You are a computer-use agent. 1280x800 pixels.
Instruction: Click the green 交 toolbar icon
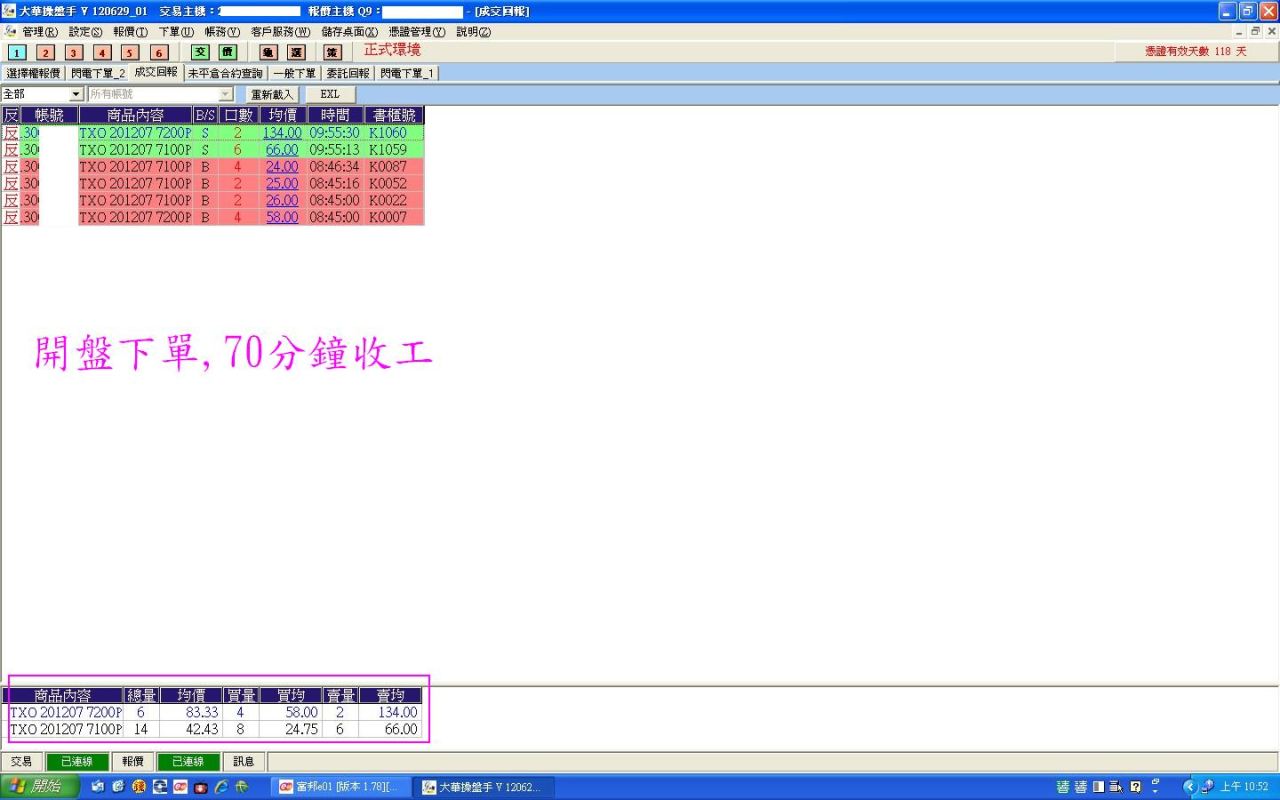coord(200,52)
